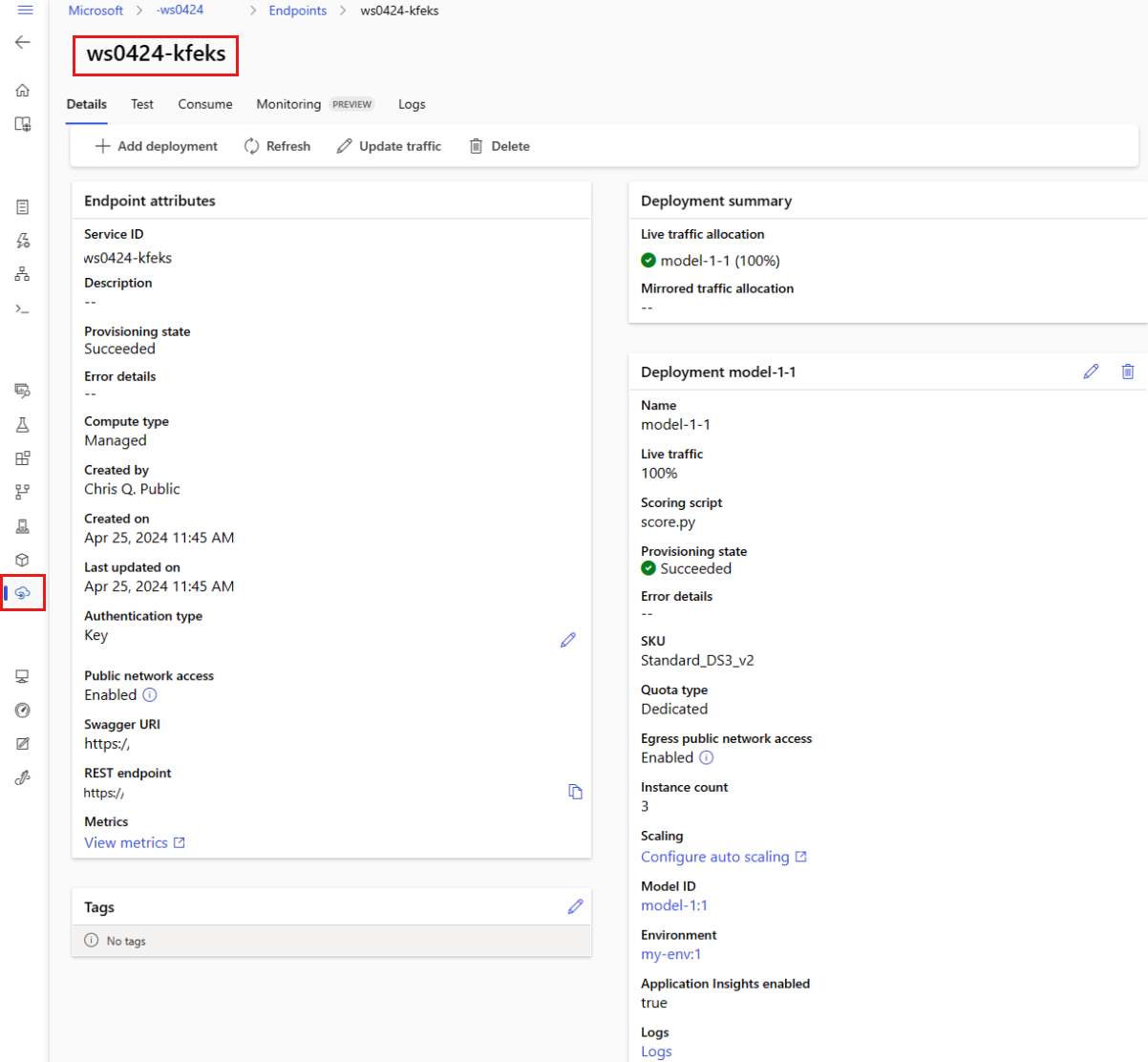
Task: Open the Consume tab
Action: pyautogui.click(x=205, y=104)
